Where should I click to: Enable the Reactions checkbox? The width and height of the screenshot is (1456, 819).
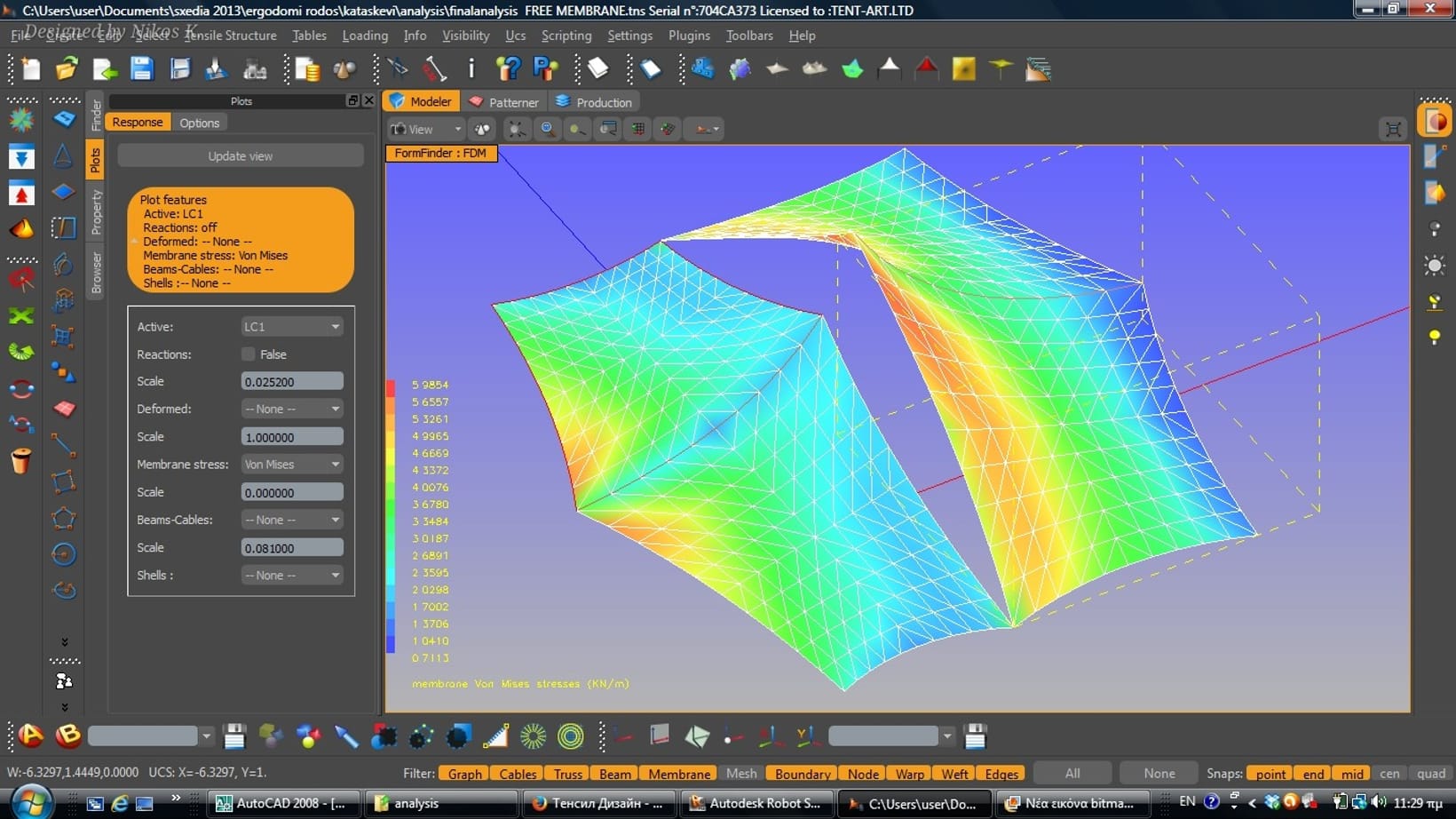[249, 354]
